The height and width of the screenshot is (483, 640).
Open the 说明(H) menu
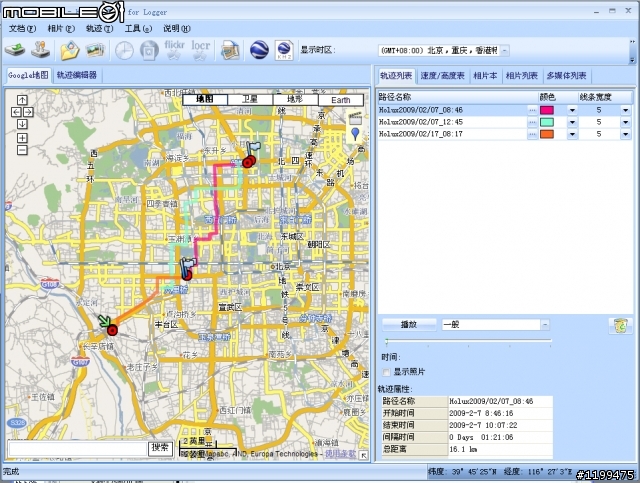tap(177, 28)
